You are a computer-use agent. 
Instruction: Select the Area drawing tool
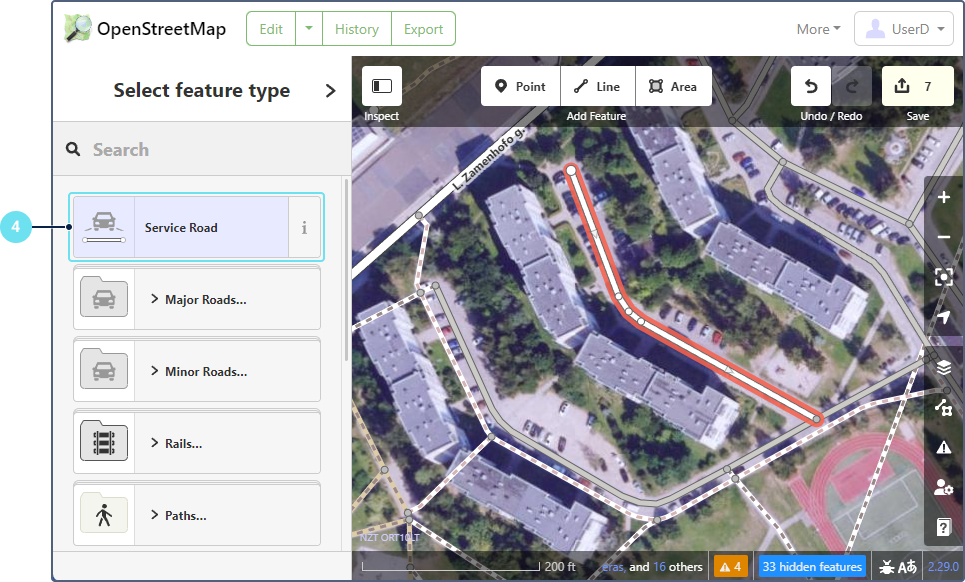click(x=673, y=87)
